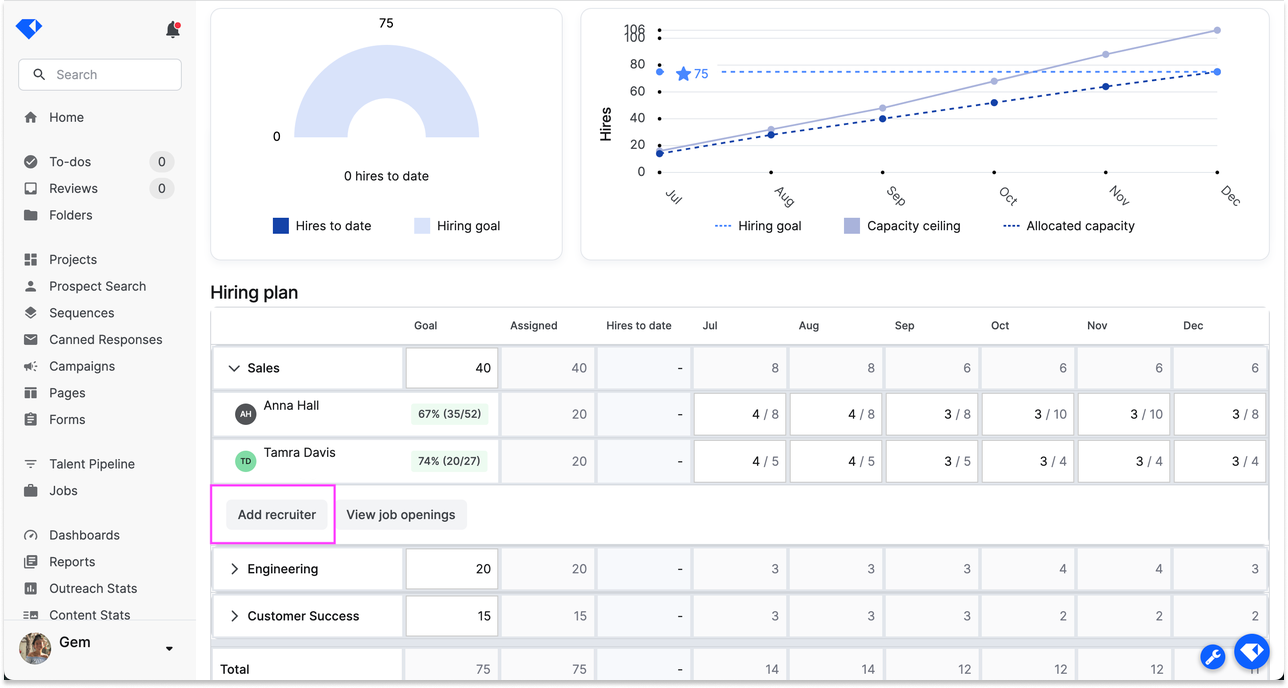Expand the Engineering department row
1288x688 pixels.
234,569
